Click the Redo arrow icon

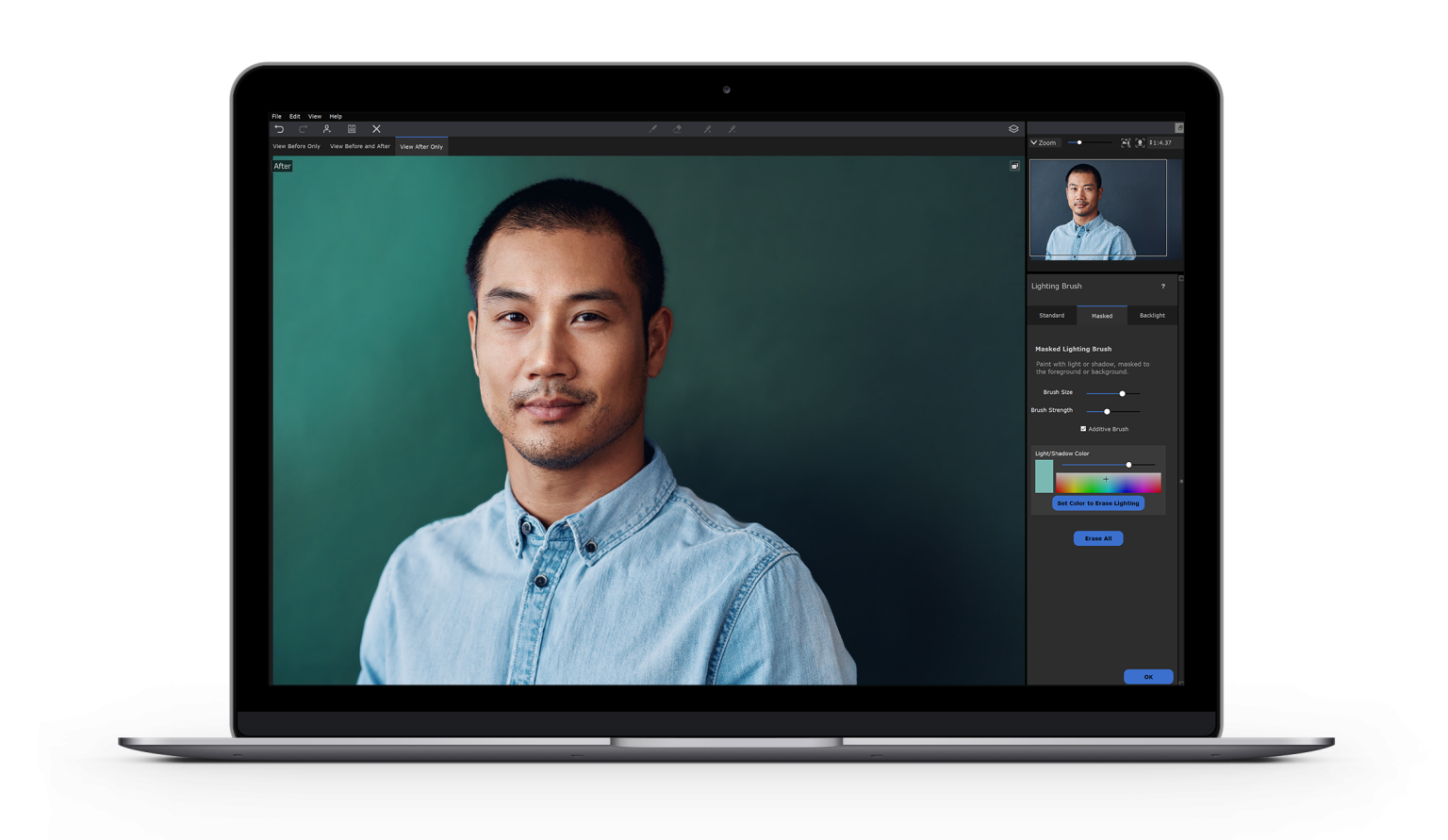coord(303,129)
